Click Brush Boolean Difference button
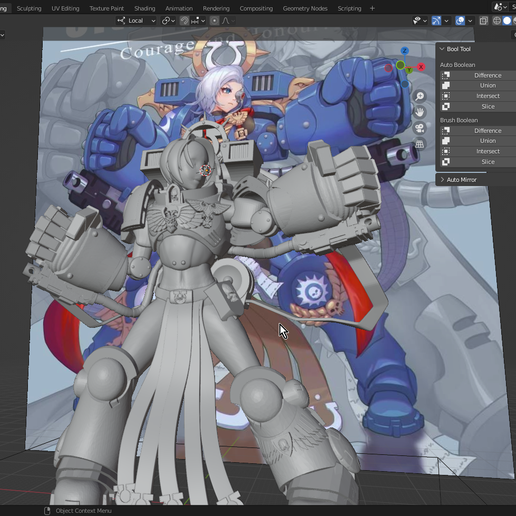Screen dimensions: 516x516 click(x=478, y=131)
